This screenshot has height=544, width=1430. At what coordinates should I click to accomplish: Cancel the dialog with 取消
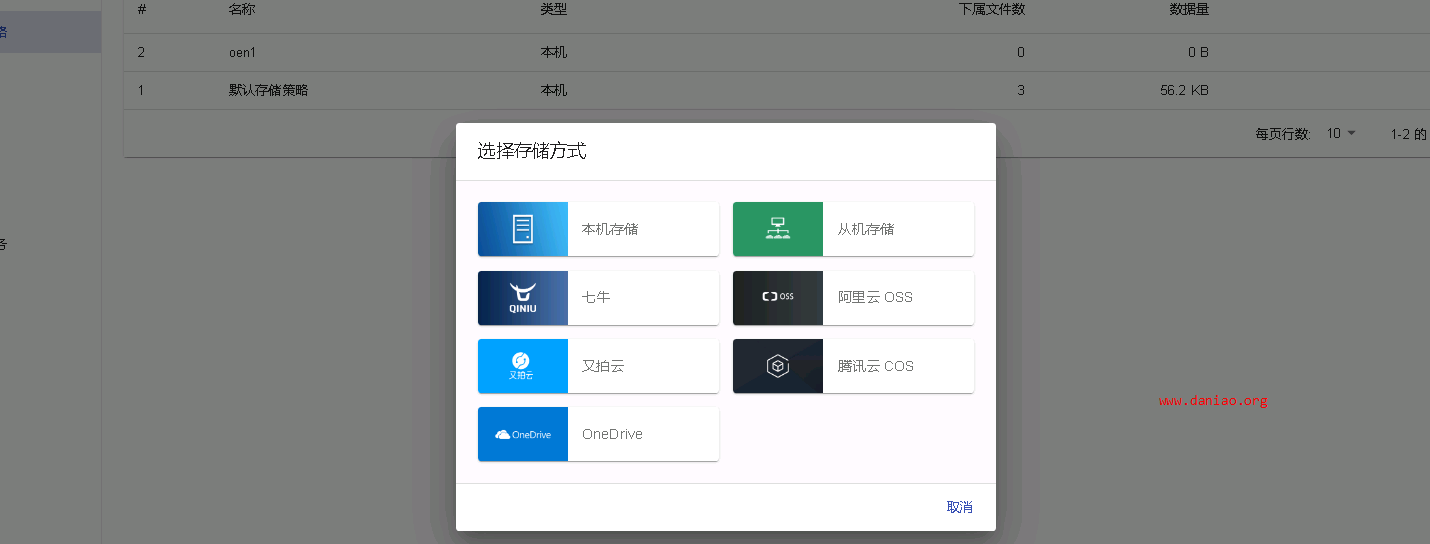click(960, 507)
